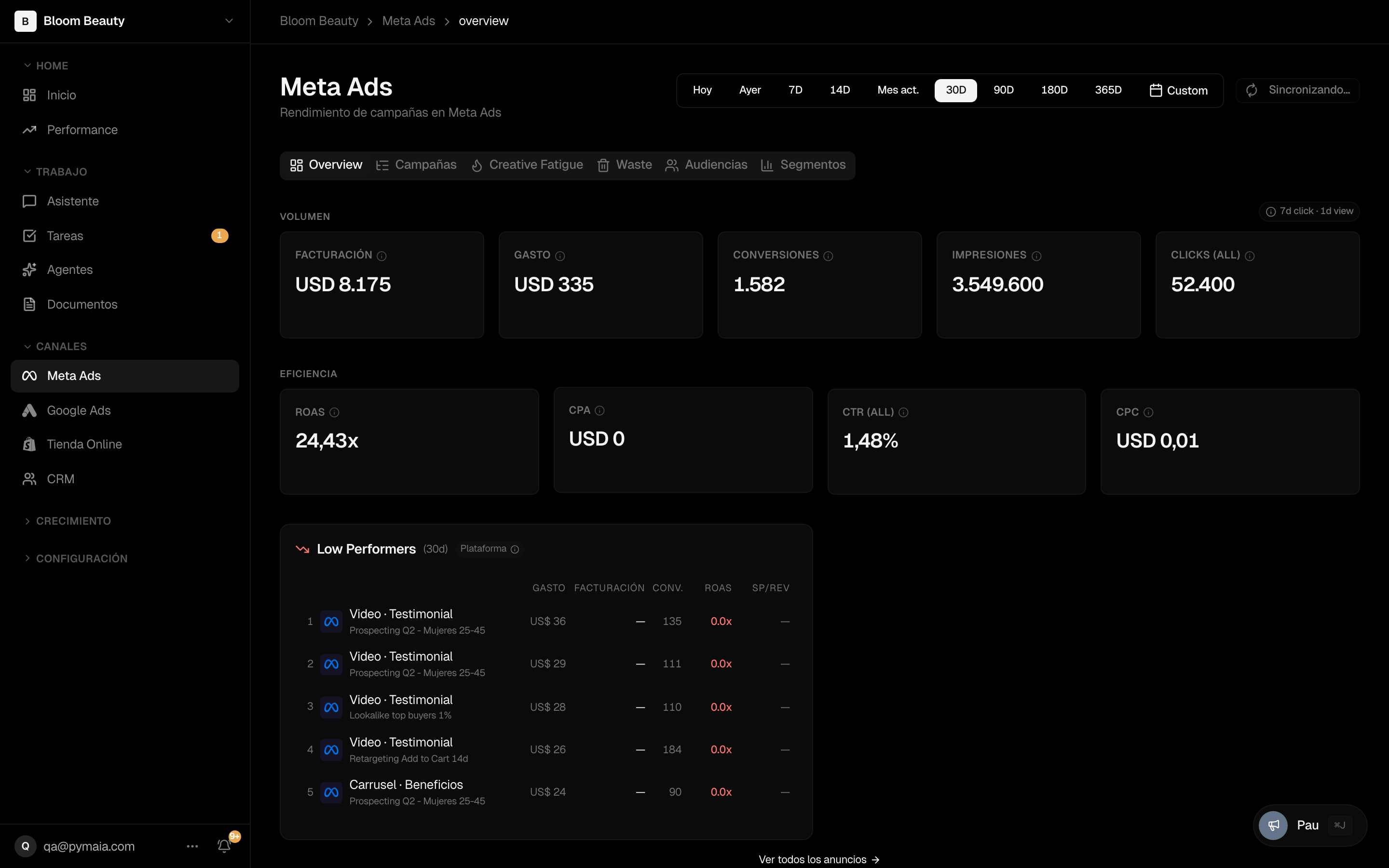Open the Pau assistant button

click(1310, 826)
